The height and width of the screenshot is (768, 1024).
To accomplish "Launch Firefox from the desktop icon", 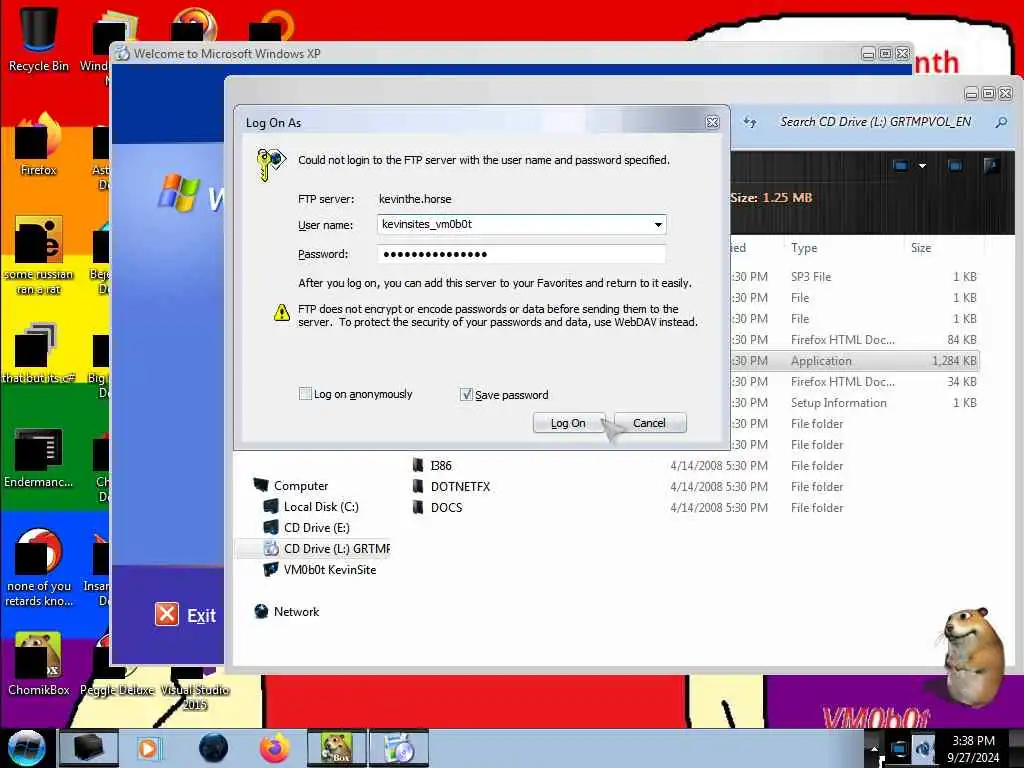I will click(x=39, y=144).
